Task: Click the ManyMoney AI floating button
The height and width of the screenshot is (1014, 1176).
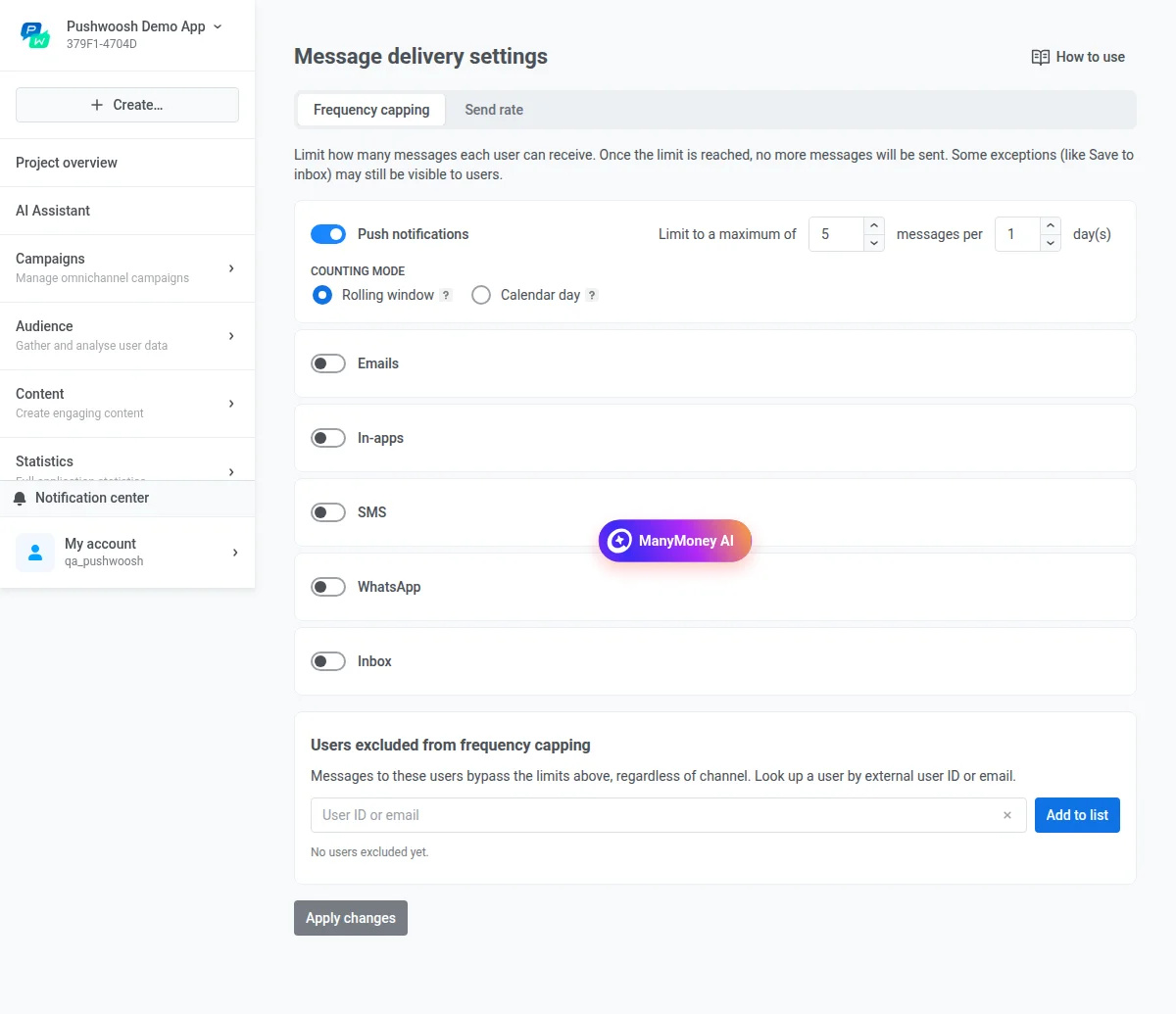Action: 675,541
